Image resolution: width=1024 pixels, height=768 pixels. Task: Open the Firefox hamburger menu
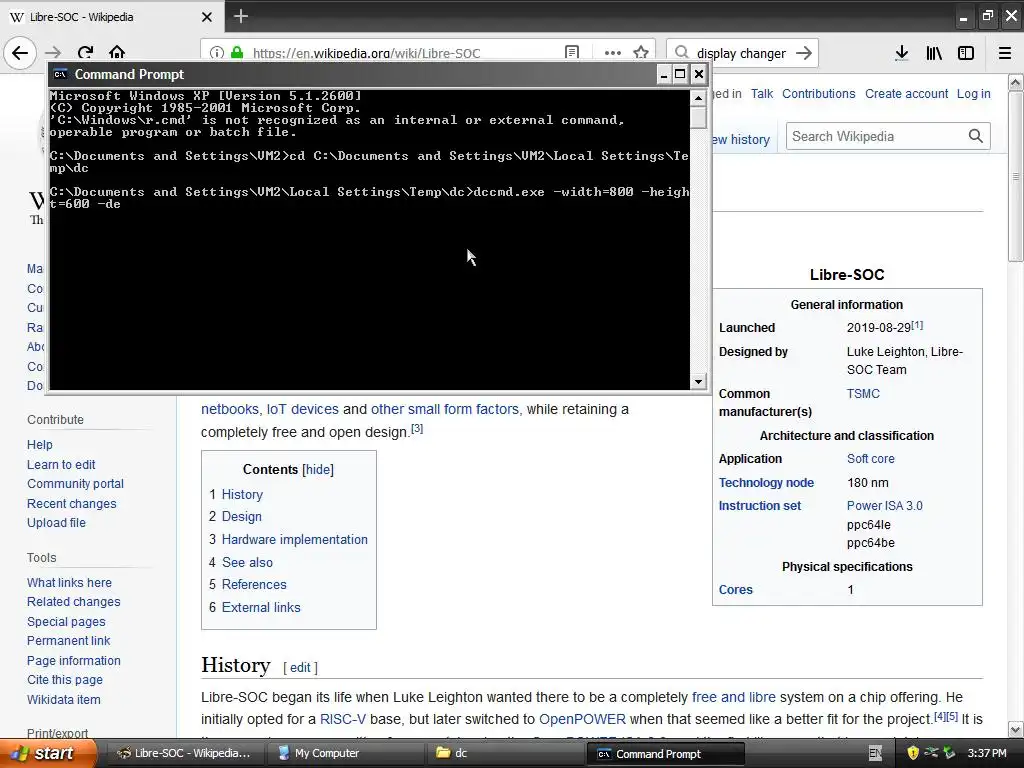tap(1005, 53)
